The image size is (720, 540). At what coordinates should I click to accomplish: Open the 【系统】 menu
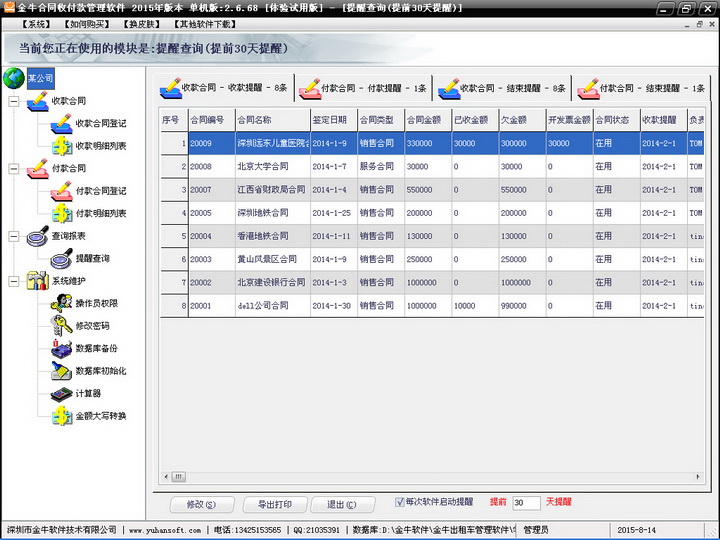(36, 24)
